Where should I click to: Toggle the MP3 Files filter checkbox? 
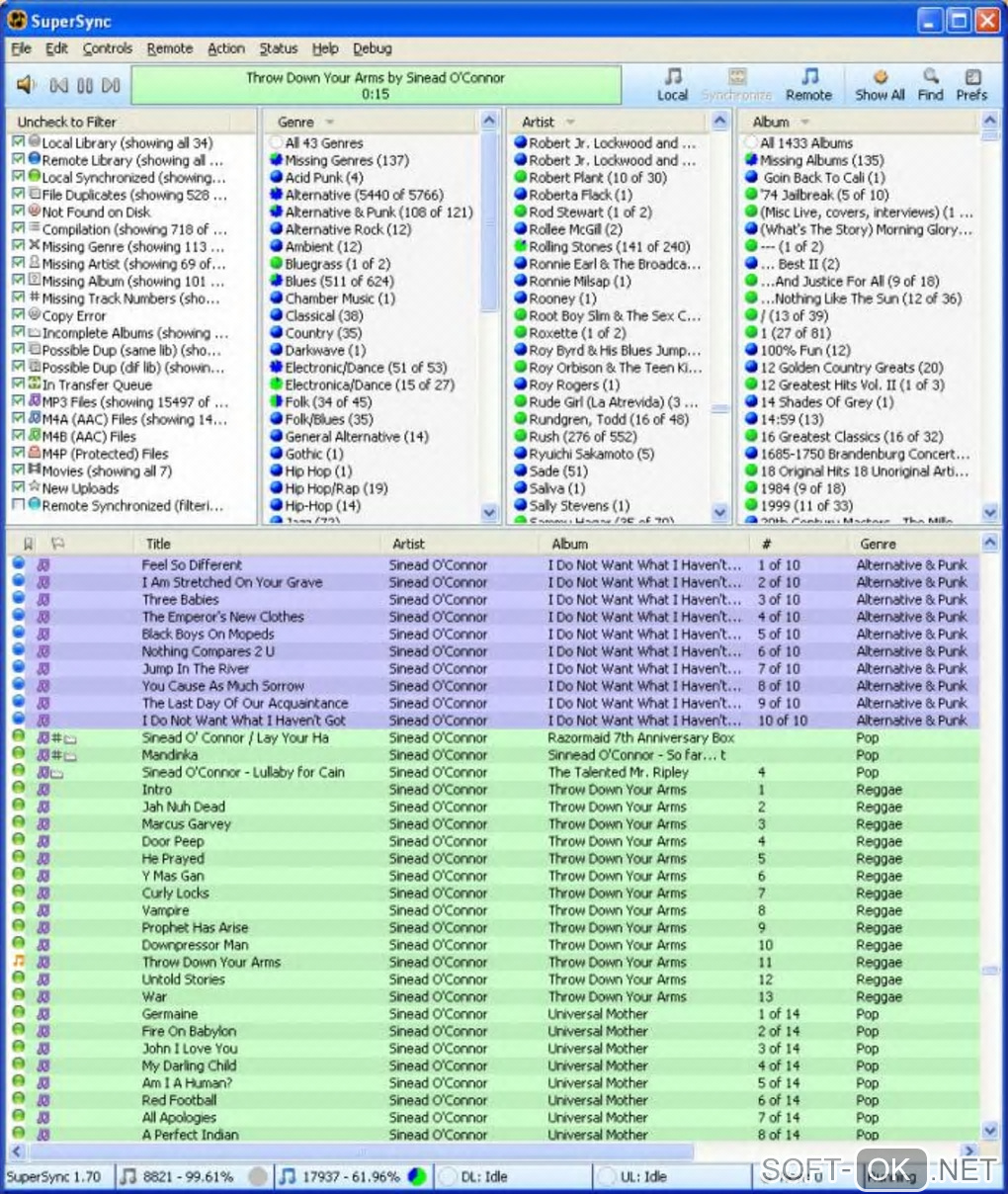(18, 401)
